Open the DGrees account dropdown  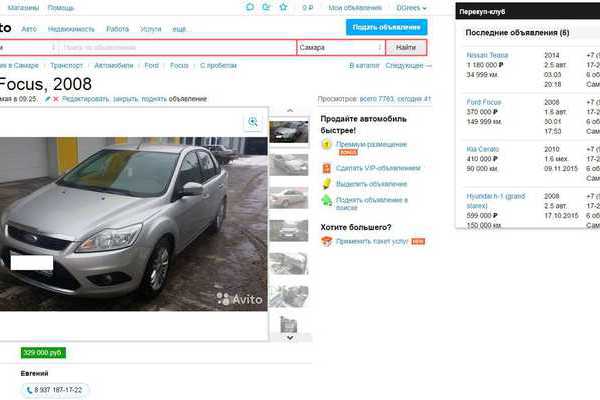point(411,8)
